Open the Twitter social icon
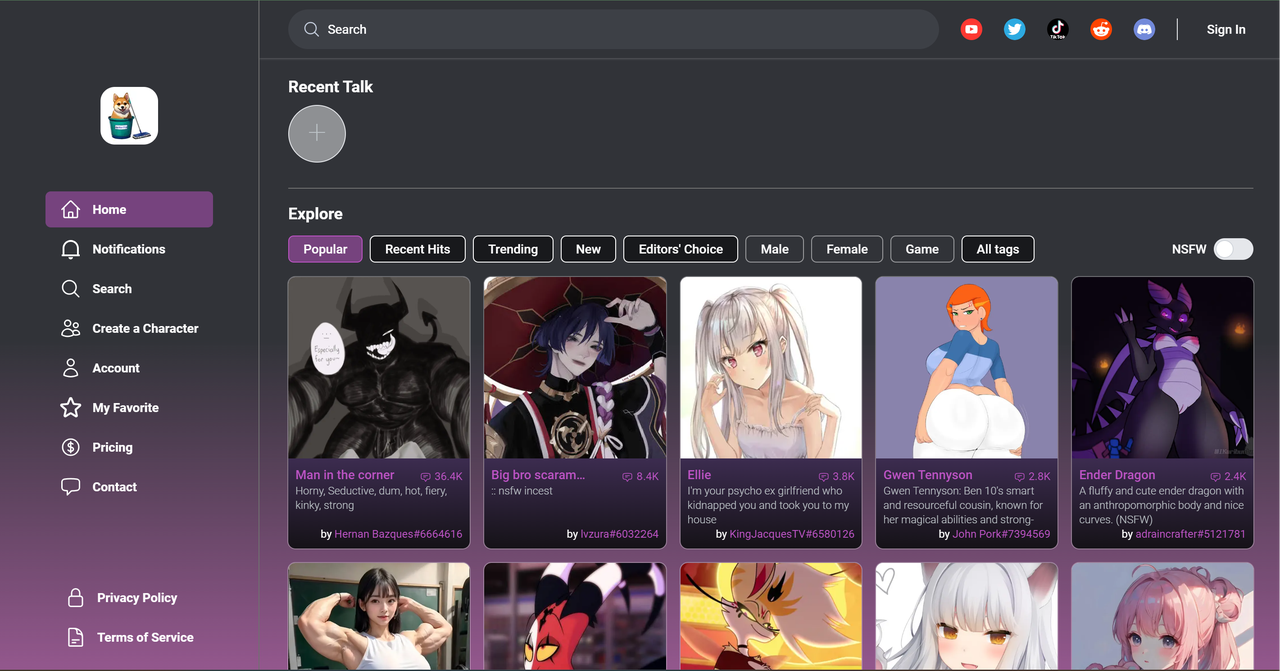The height and width of the screenshot is (671, 1280). [x=1014, y=30]
